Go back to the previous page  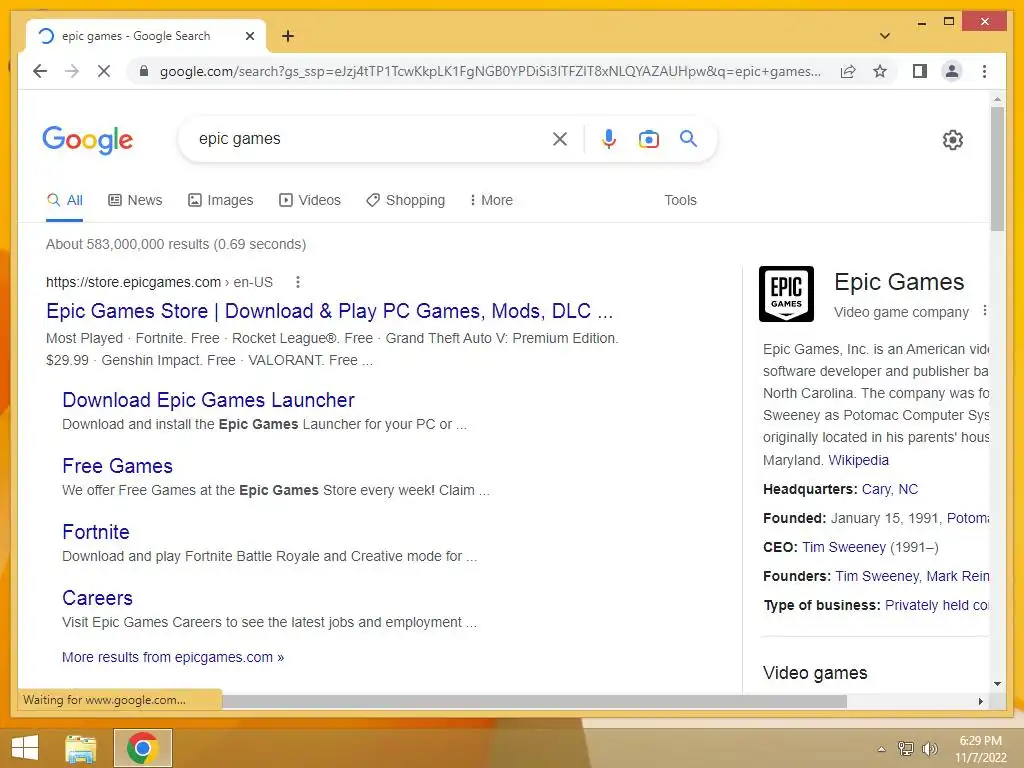pos(40,71)
